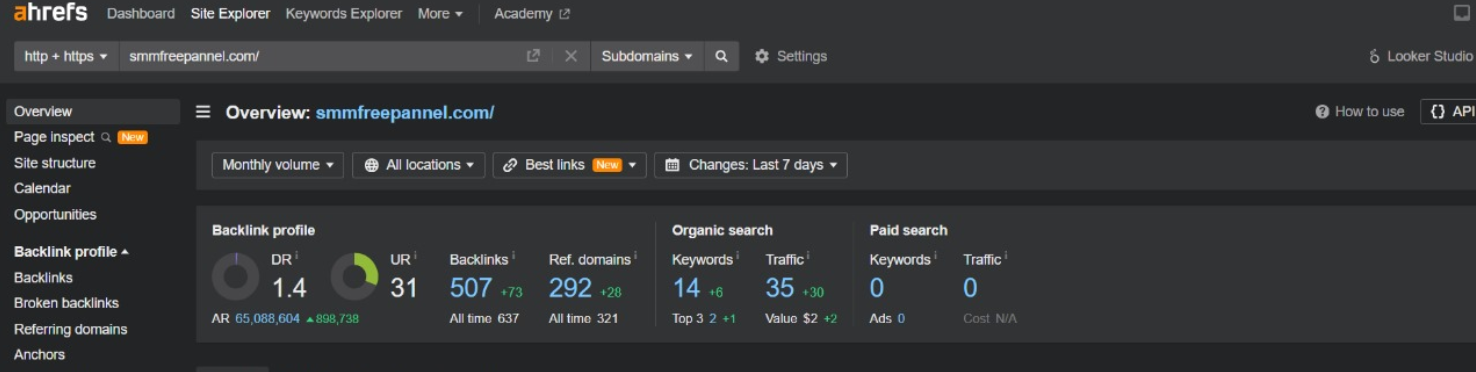The width and height of the screenshot is (1476, 372).
Task: Open Changes: Last 7 days dropdown
Action: click(751, 165)
